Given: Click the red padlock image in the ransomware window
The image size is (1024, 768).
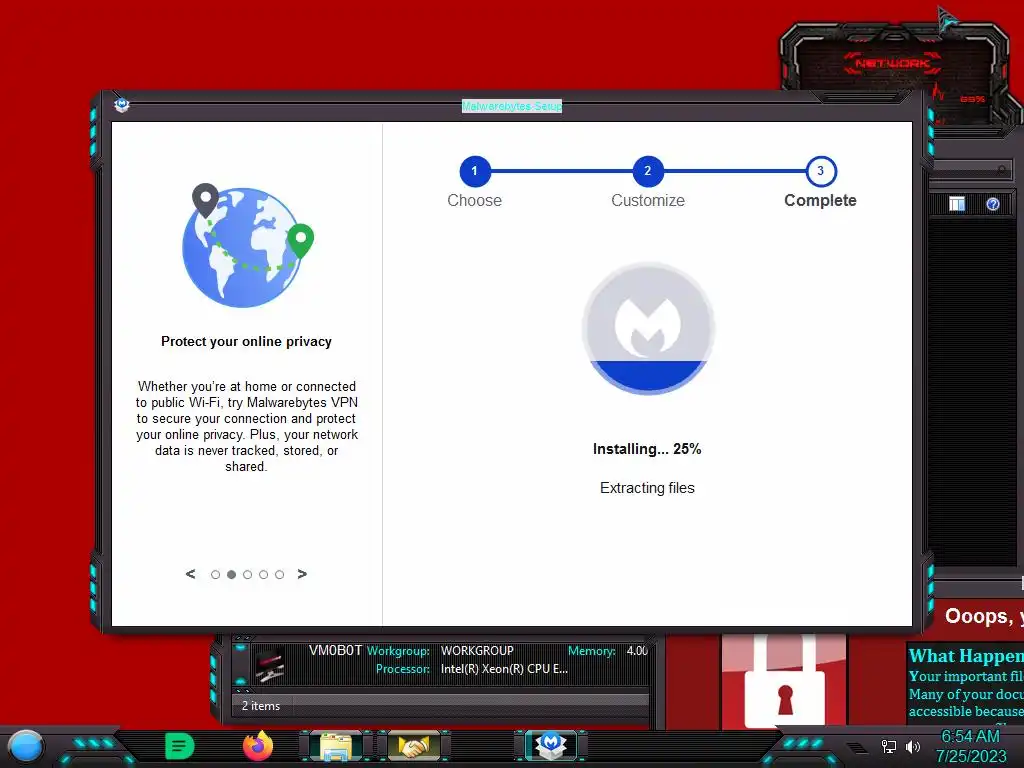Looking at the screenshot, I should point(784,680).
